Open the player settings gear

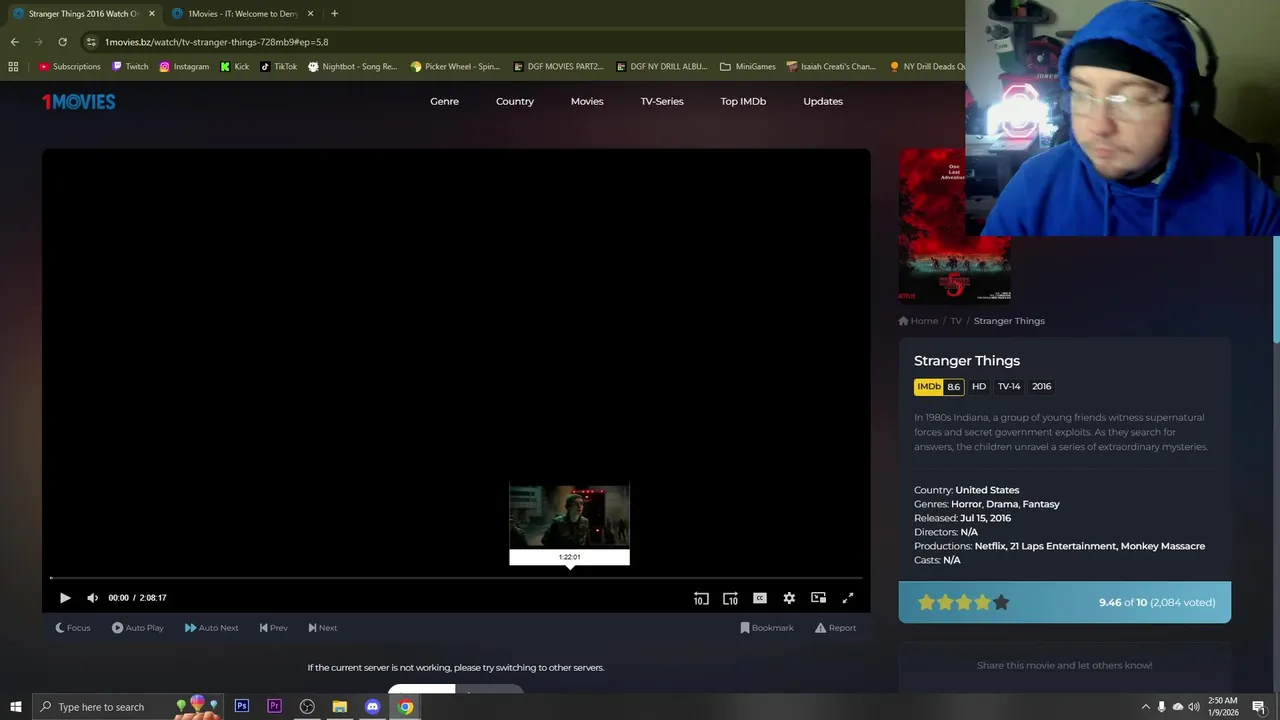789,598
